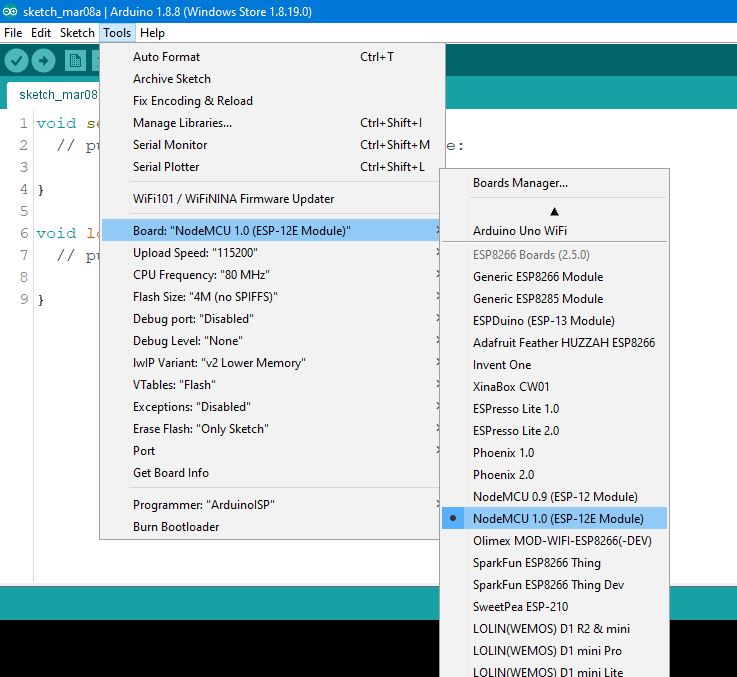
Task: Open the File menu
Action: click(x=13, y=33)
